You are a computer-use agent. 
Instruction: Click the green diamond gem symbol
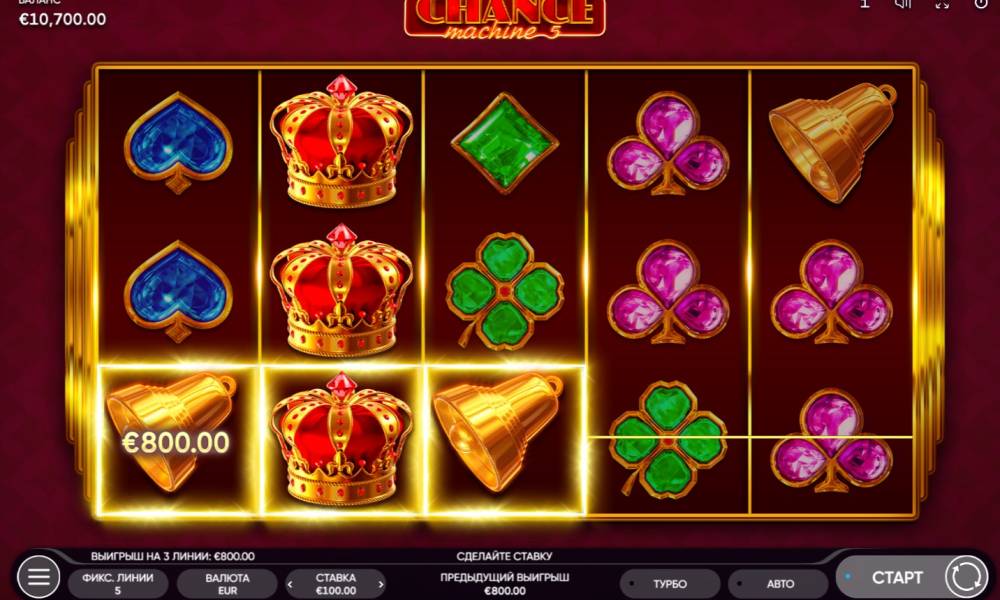504,143
